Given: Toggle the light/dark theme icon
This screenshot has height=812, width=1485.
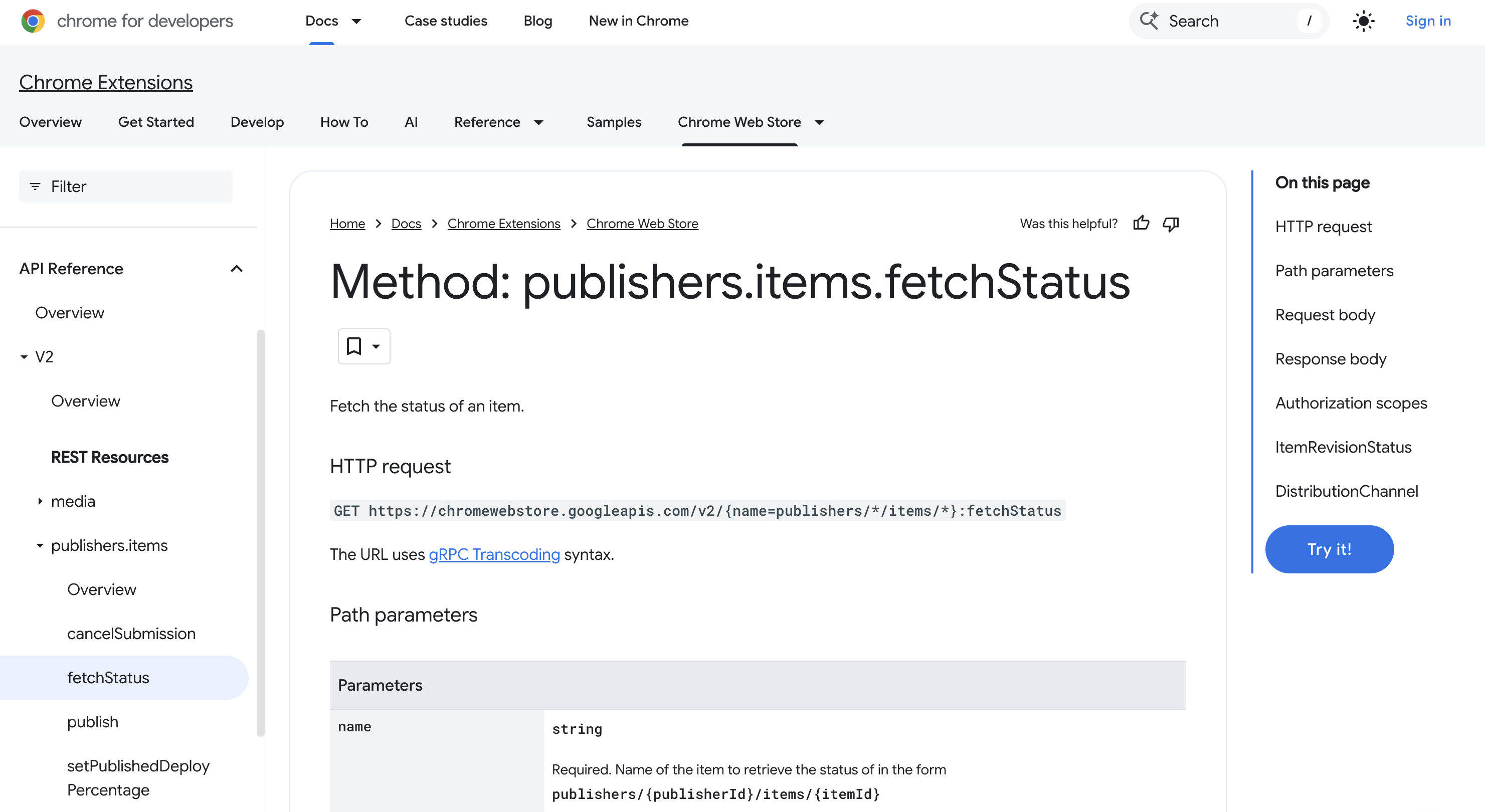Looking at the screenshot, I should [1363, 21].
